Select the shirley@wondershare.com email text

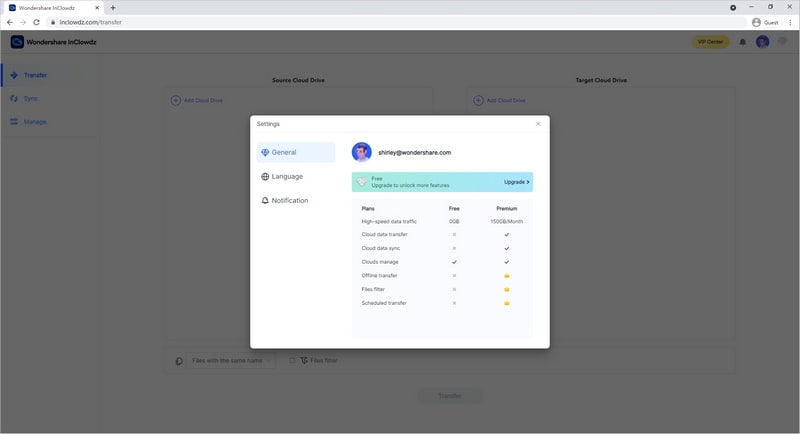(x=414, y=152)
